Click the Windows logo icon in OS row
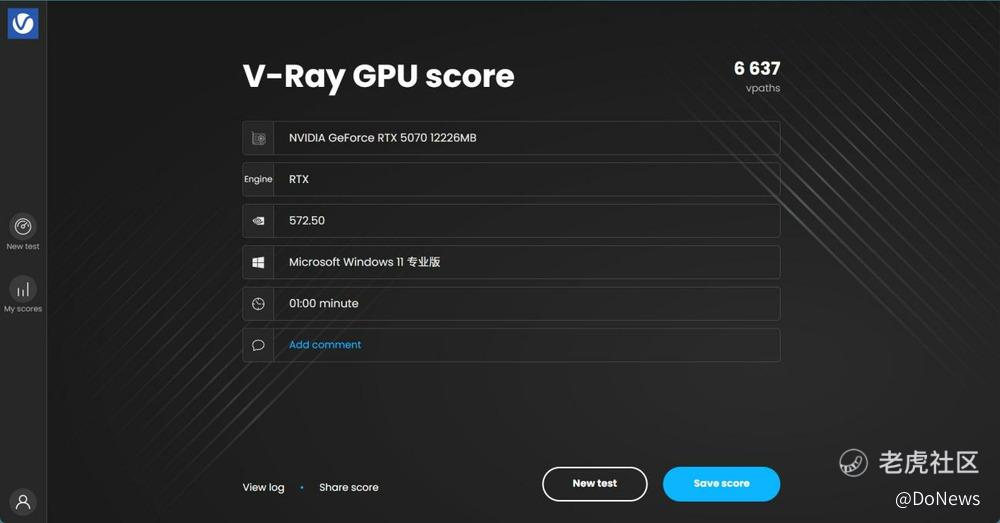 coord(258,262)
